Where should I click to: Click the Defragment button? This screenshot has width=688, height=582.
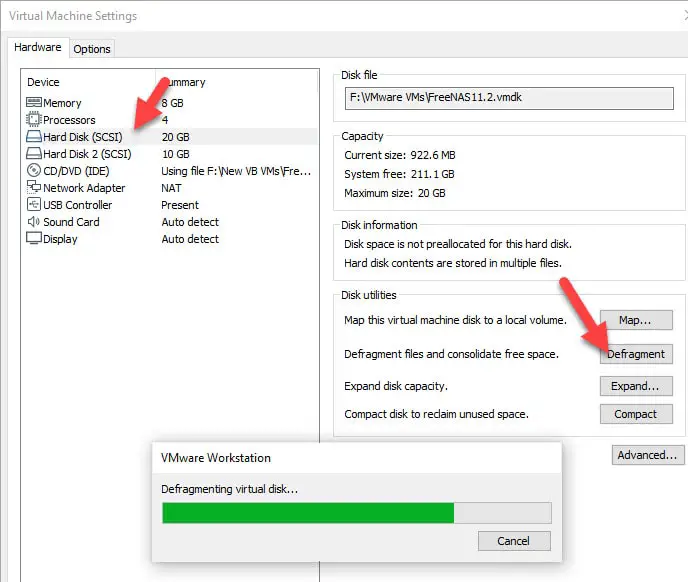636,354
